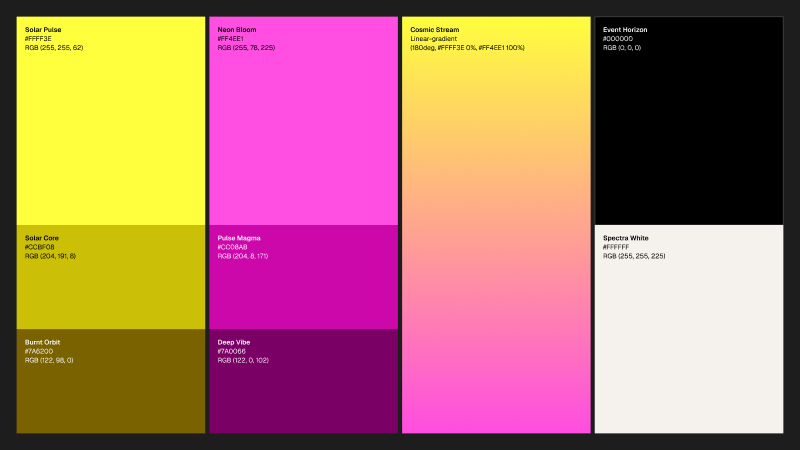Click the text "RGB (204, 191, 8)"
The width and height of the screenshot is (800, 450).
point(51,256)
